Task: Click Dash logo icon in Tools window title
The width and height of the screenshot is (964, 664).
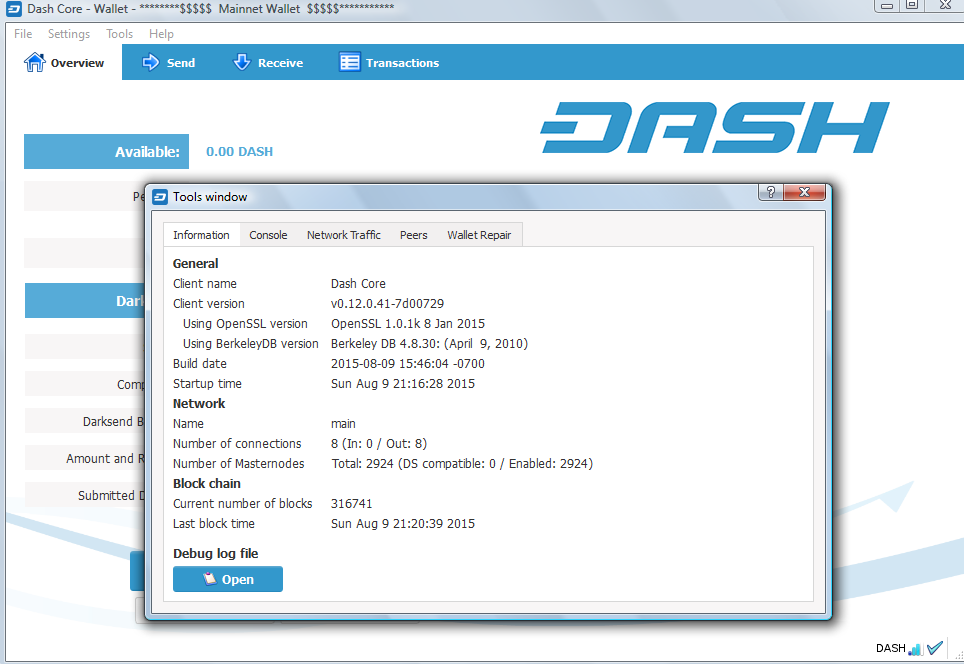Action: coord(160,197)
